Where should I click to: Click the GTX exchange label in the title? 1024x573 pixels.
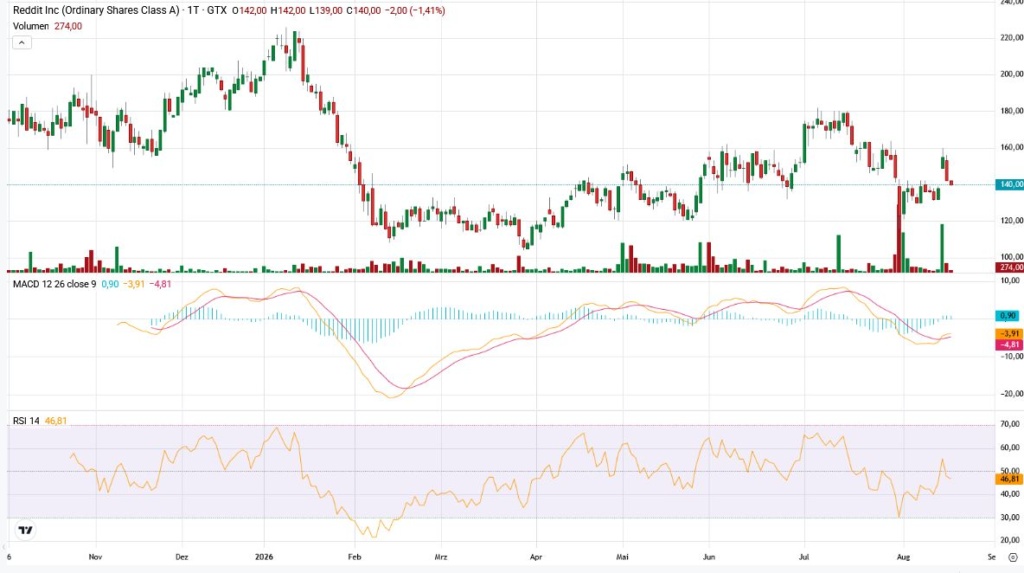tap(217, 10)
